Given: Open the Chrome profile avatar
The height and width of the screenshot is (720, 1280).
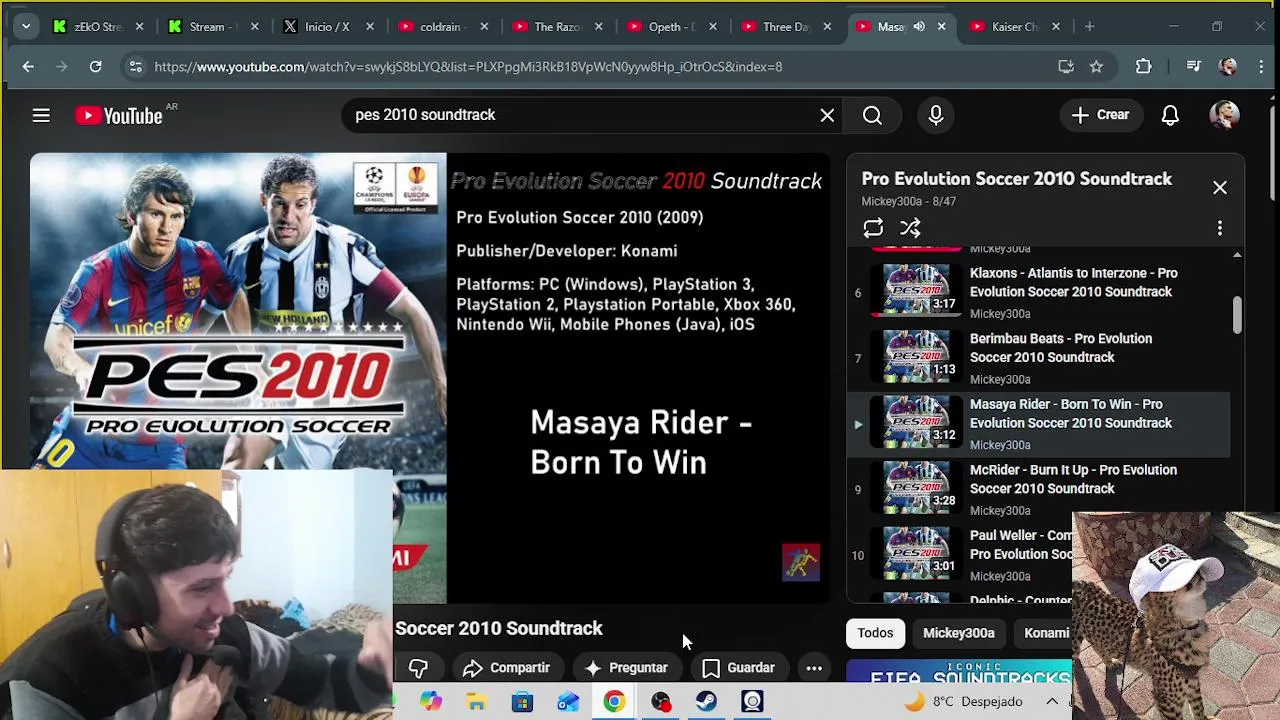Looking at the screenshot, I should (x=1228, y=67).
